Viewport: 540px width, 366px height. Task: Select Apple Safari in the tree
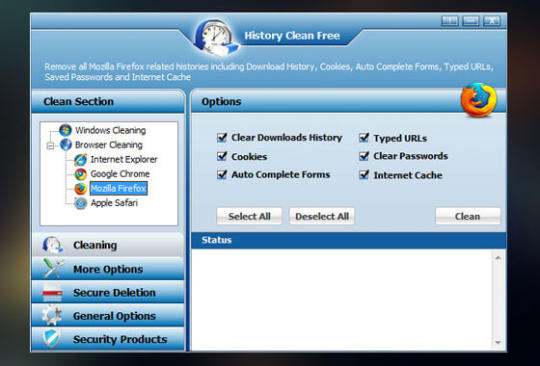(x=114, y=203)
